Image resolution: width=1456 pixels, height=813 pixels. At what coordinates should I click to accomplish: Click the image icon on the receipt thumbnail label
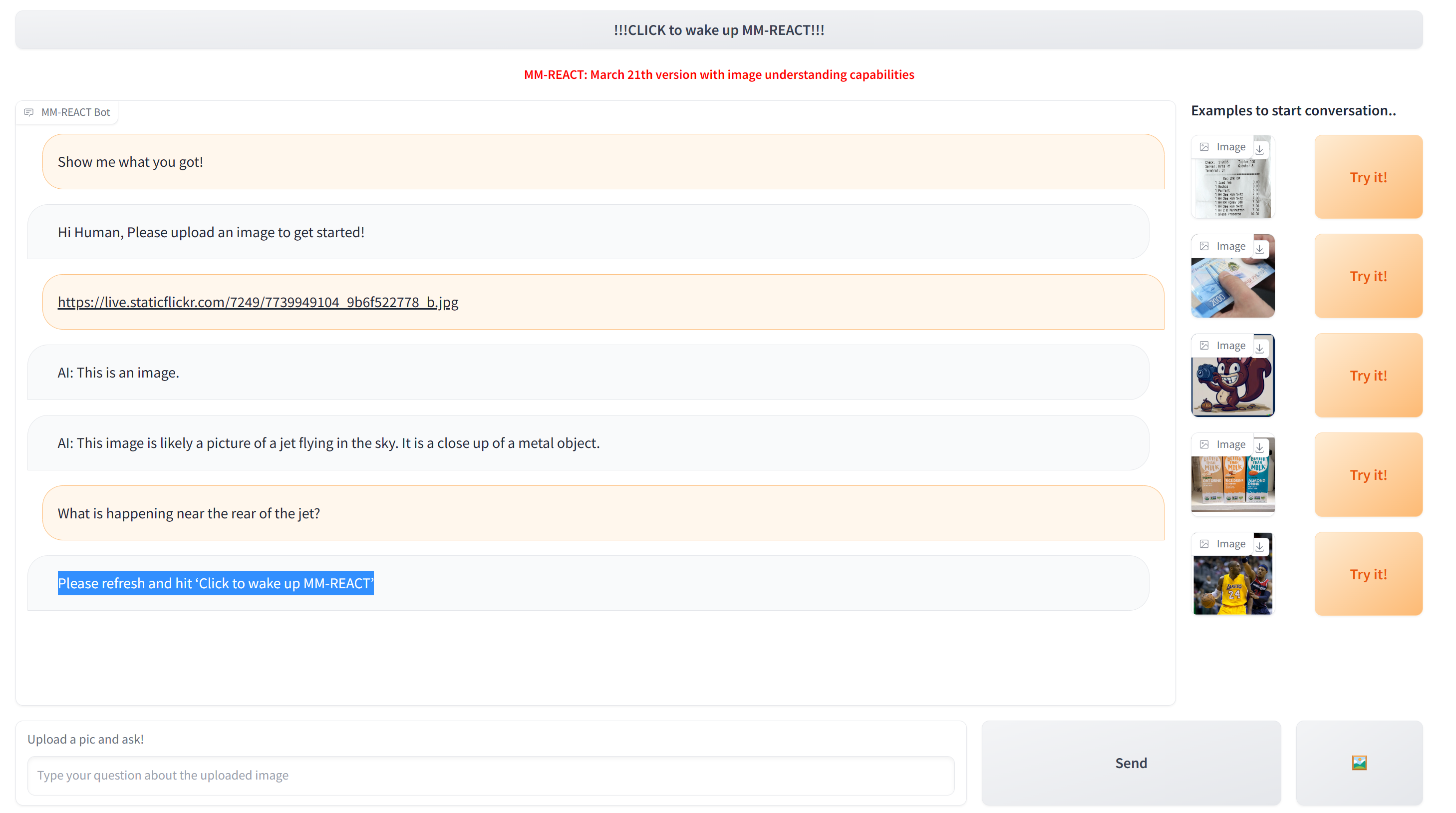(x=1204, y=146)
